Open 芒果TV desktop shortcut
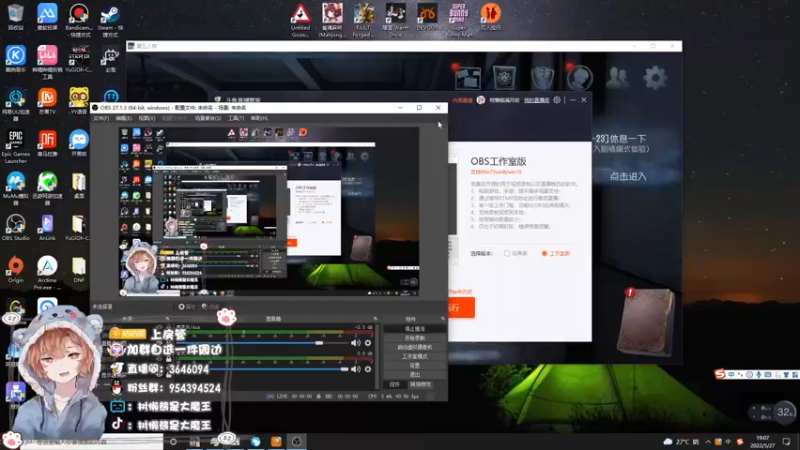 47,101
